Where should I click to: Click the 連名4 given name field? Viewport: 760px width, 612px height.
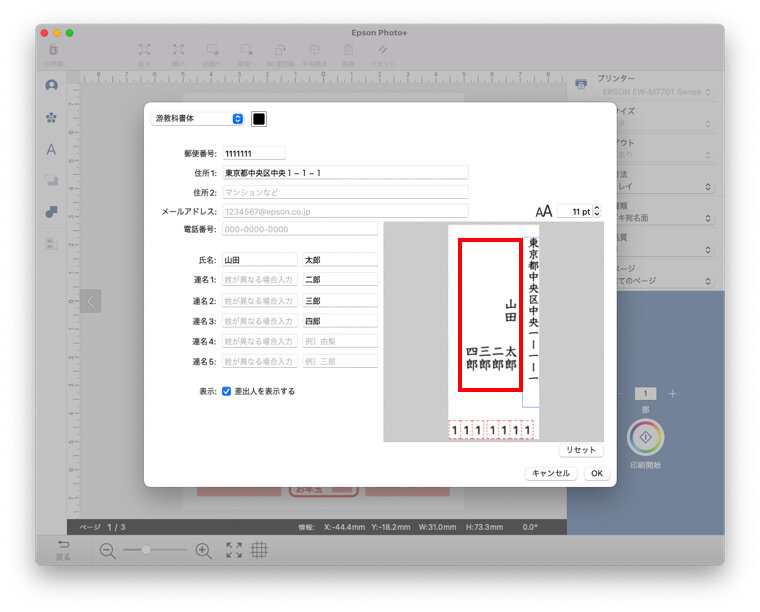coord(340,342)
